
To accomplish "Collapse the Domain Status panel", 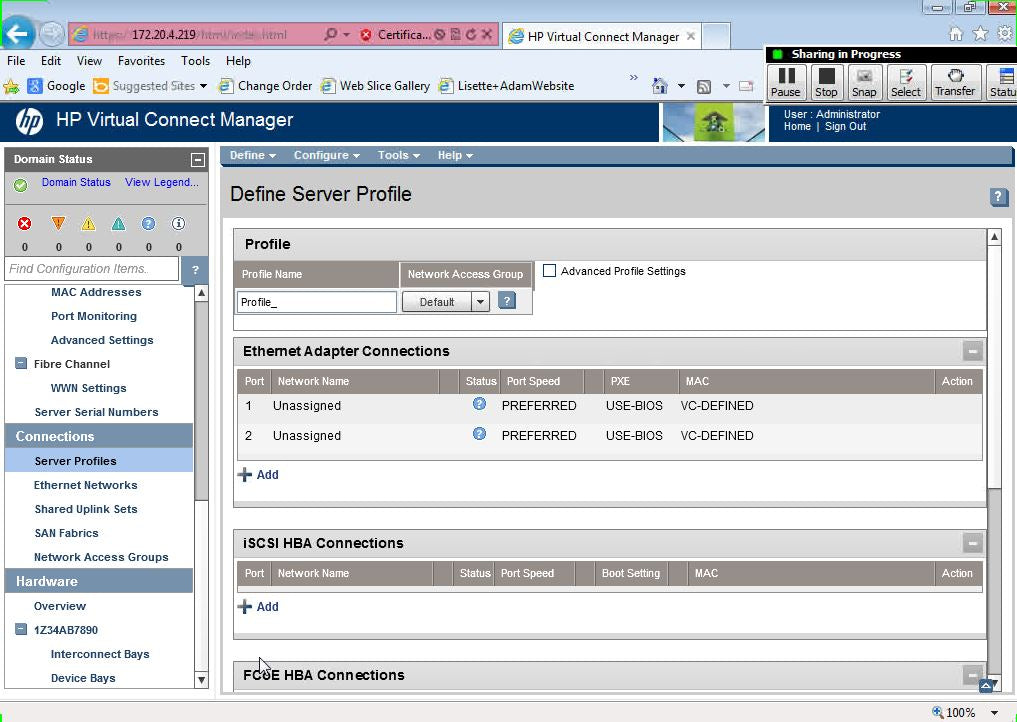I will 198,160.
